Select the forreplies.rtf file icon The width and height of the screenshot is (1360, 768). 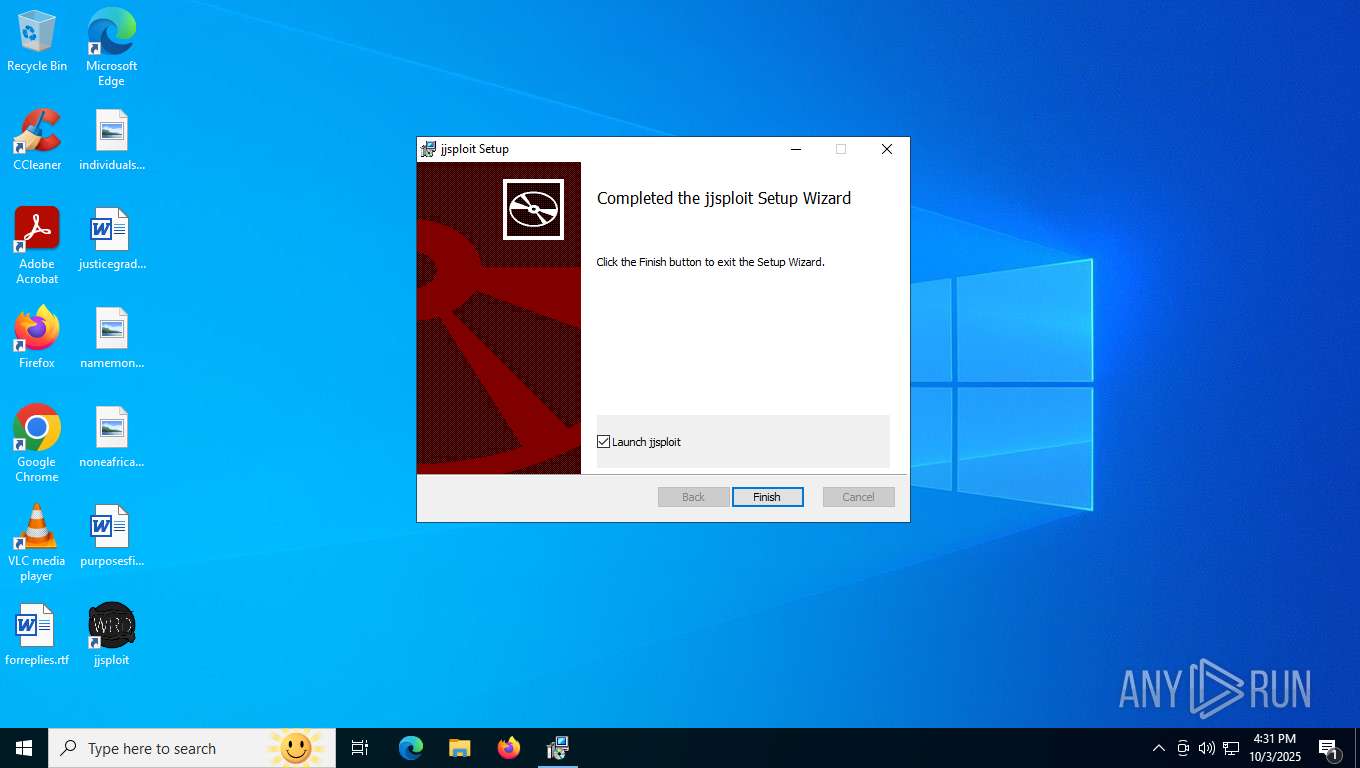37,635
